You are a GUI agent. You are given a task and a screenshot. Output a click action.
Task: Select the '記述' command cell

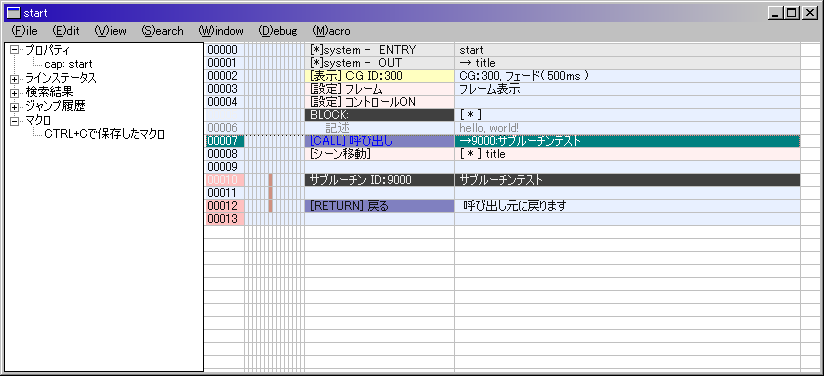379,128
